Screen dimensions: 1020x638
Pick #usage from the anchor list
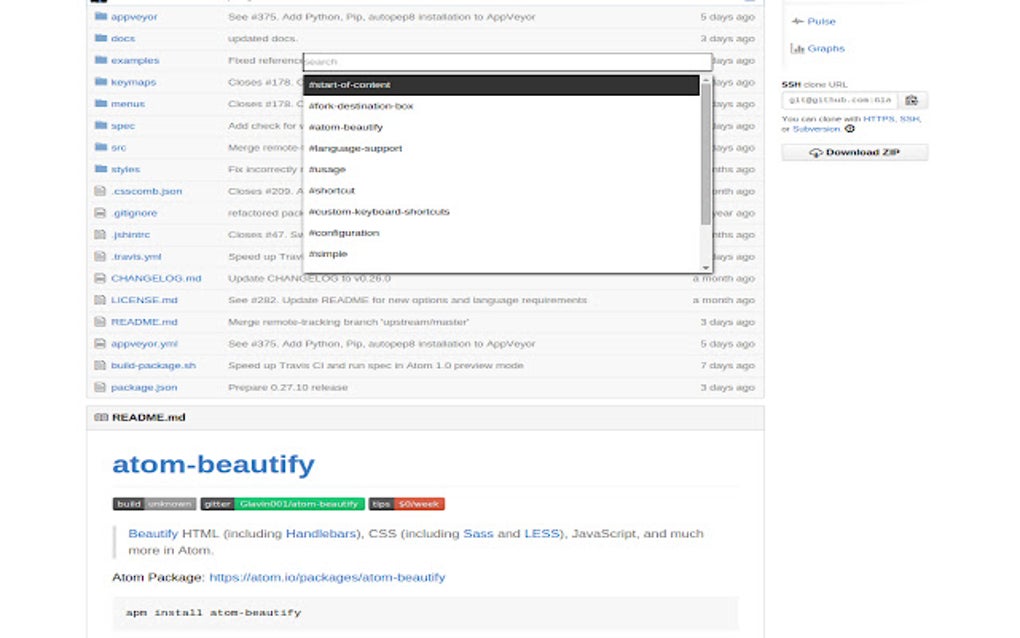tap(501, 169)
